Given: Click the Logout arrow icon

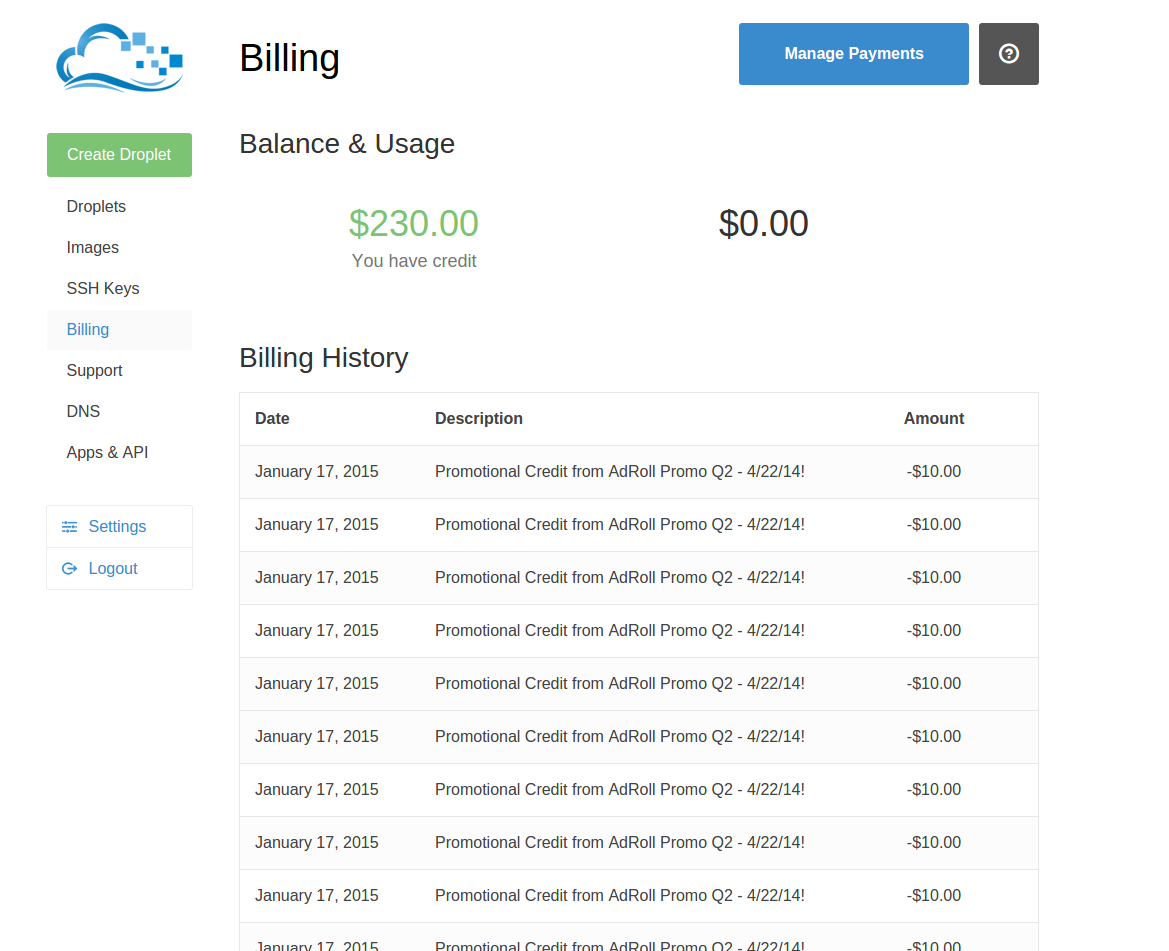Looking at the screenshot, I should click(69, 569).
